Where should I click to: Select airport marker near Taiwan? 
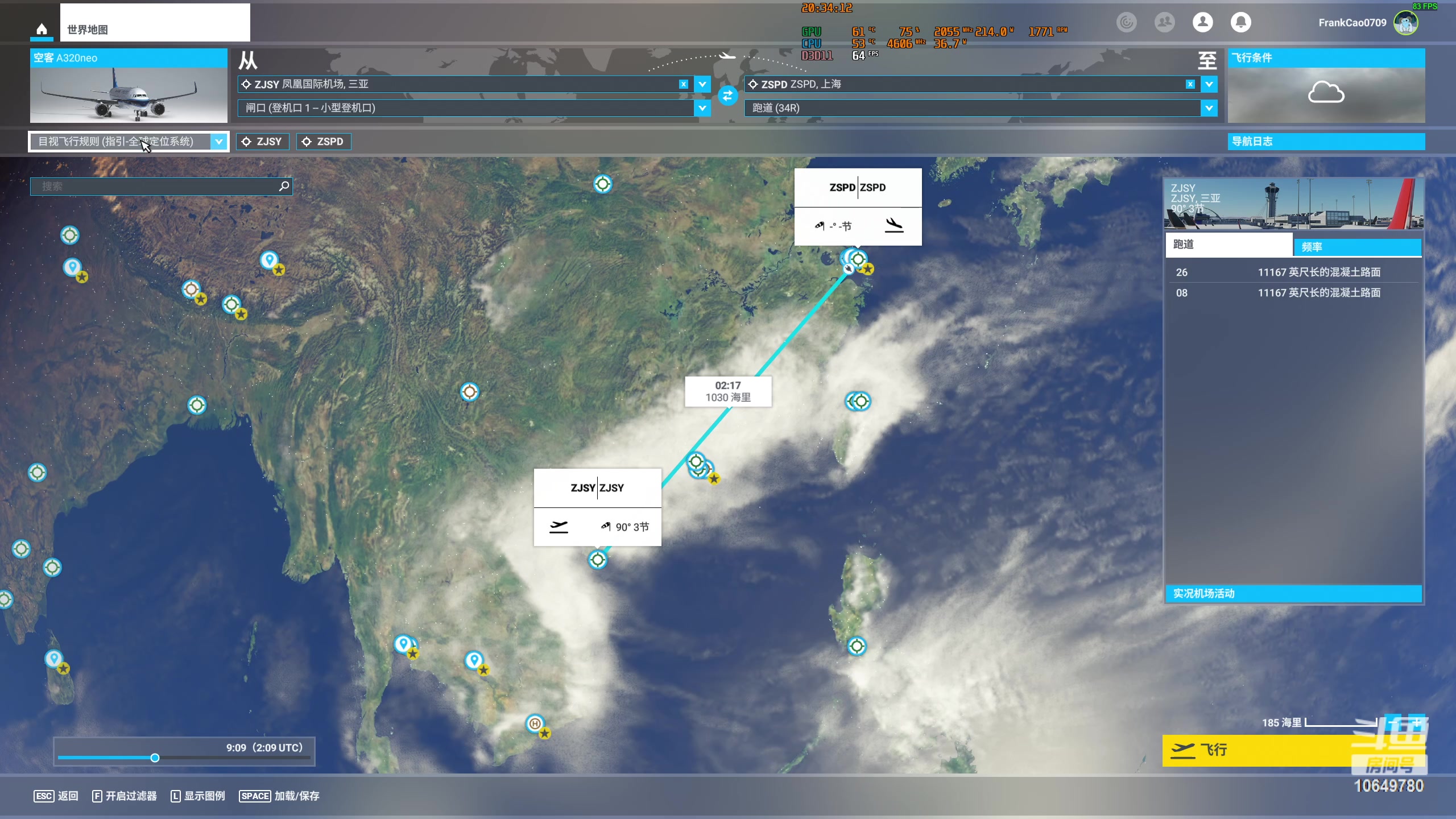coord(861,402)
